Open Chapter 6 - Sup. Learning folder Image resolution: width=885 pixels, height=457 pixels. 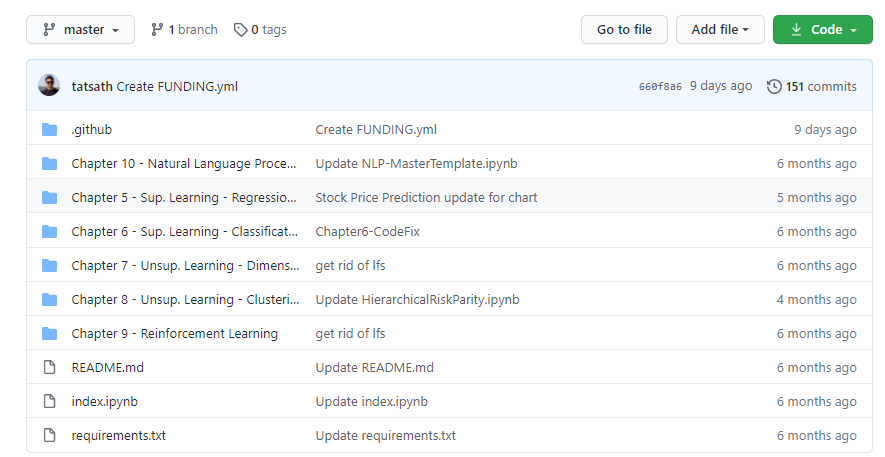coord(185,232)
